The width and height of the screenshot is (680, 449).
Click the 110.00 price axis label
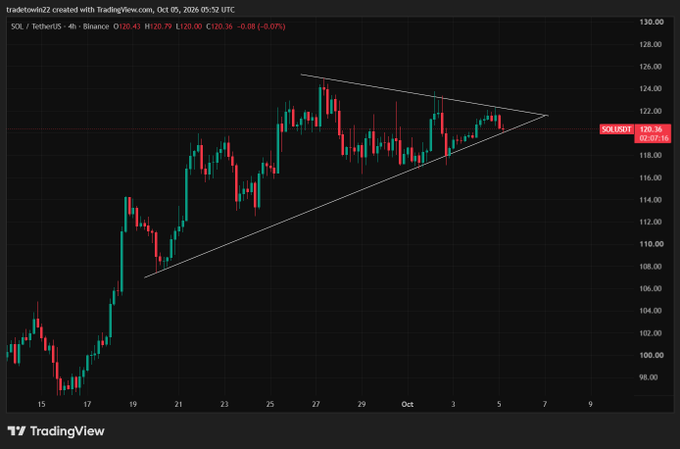click(651, 244)
